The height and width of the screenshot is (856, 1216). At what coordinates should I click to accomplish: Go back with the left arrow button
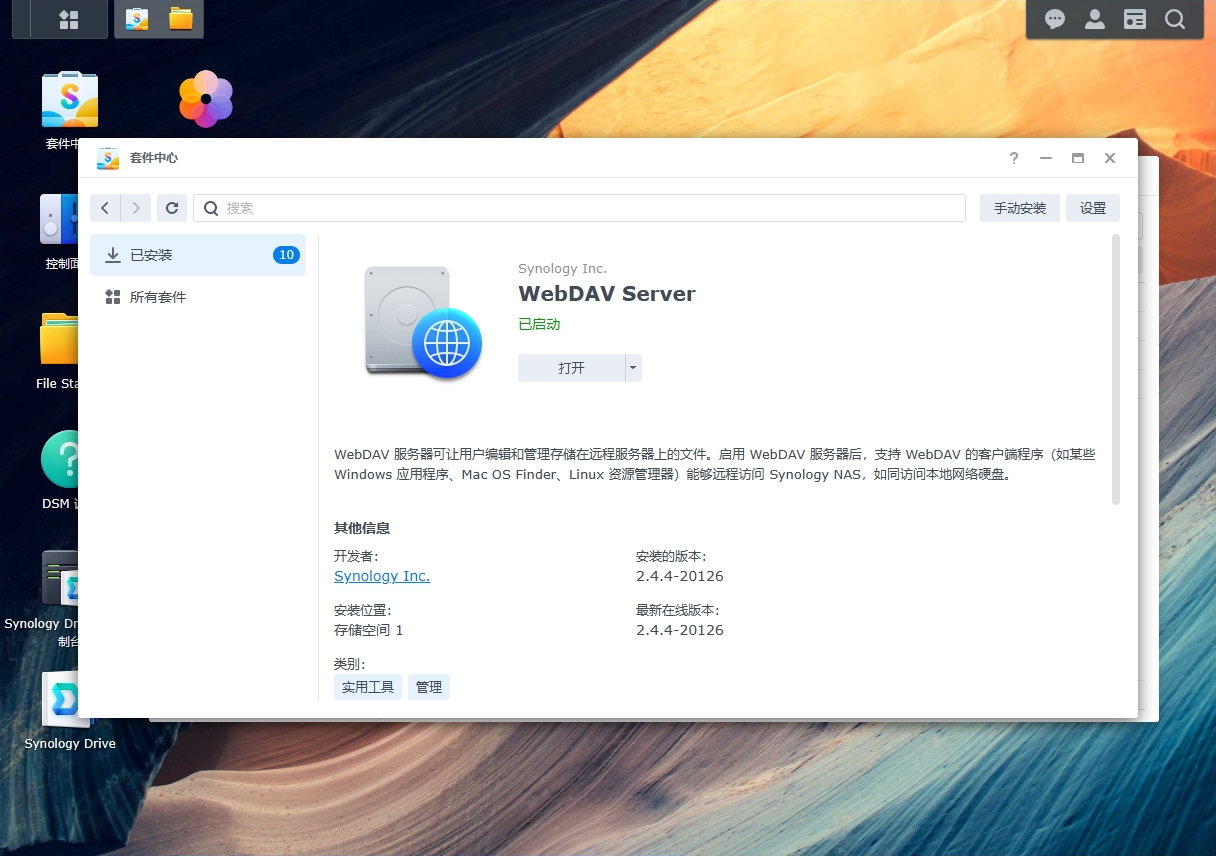point(105,208)
